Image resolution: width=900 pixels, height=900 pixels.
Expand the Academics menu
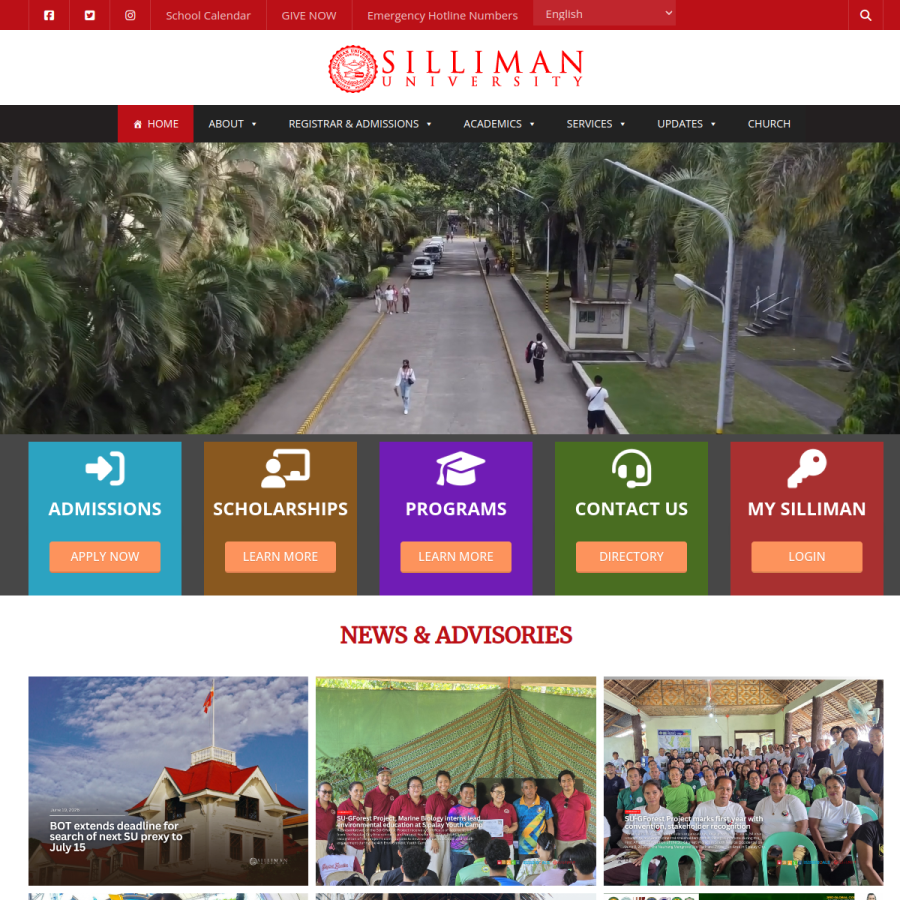[499, 124]
